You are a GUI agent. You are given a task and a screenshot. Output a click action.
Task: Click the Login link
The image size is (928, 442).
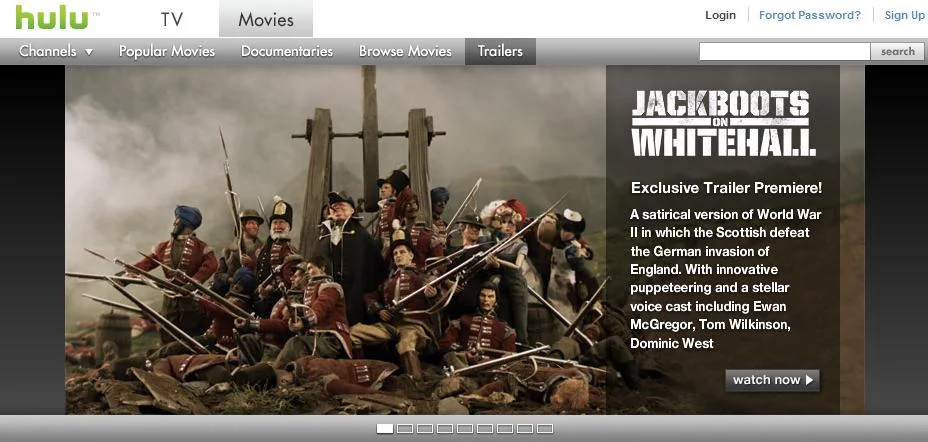coord(720,15)
